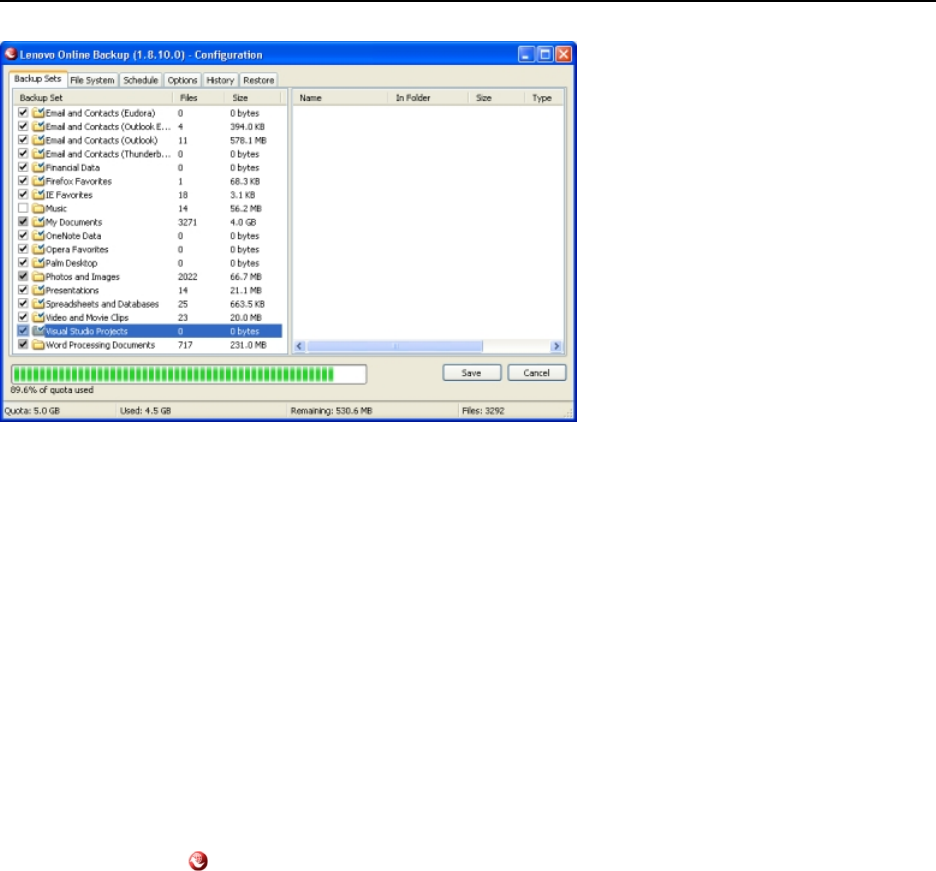Select the Palm Desktop row label
Viewport: 936px width, 871px height.
tap(71, 263)
